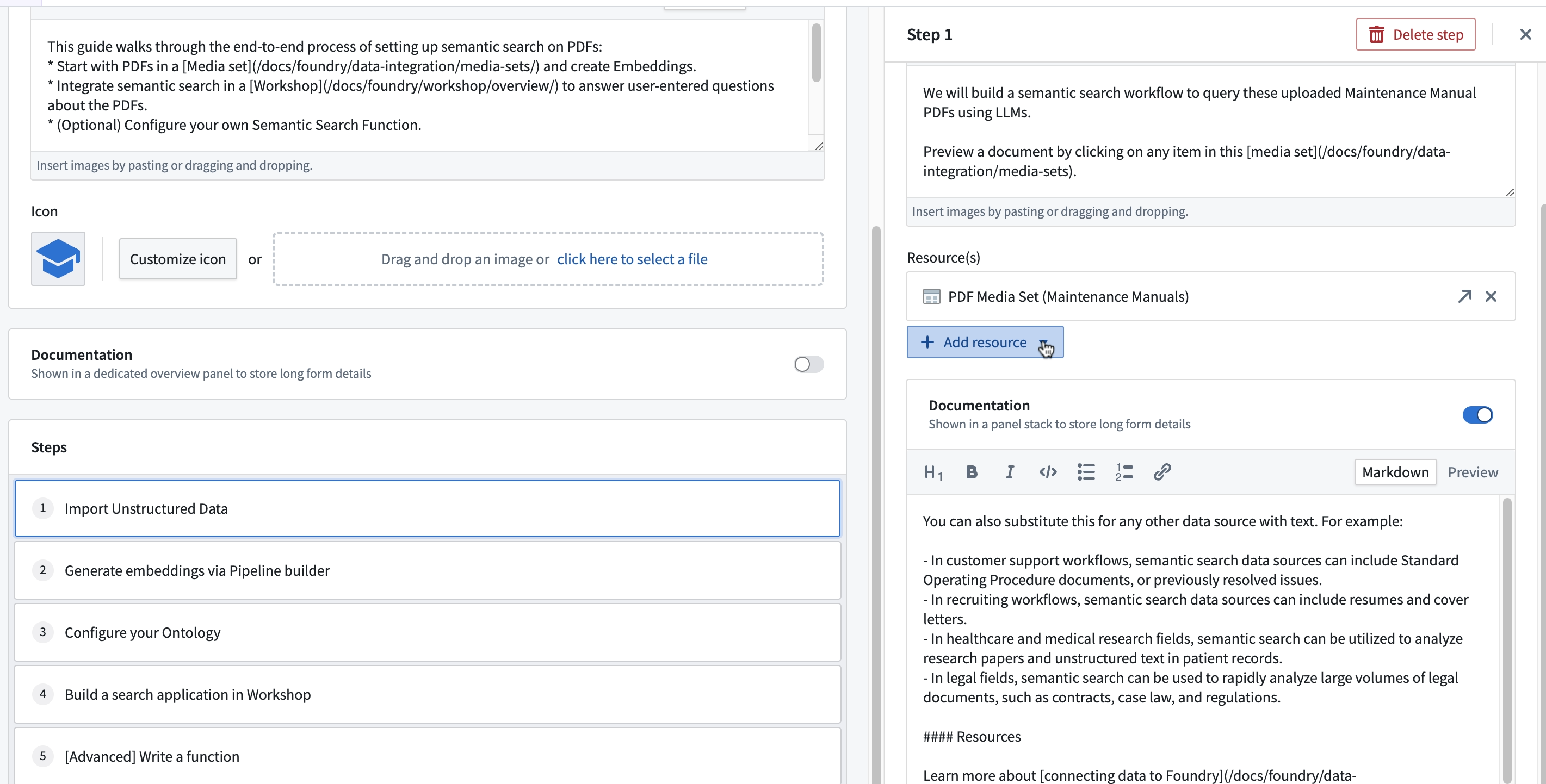The height and width of the screenshot is (784, 1546).
Task: Click the trash icon on Delete step
Action: tap(1377, 35)
